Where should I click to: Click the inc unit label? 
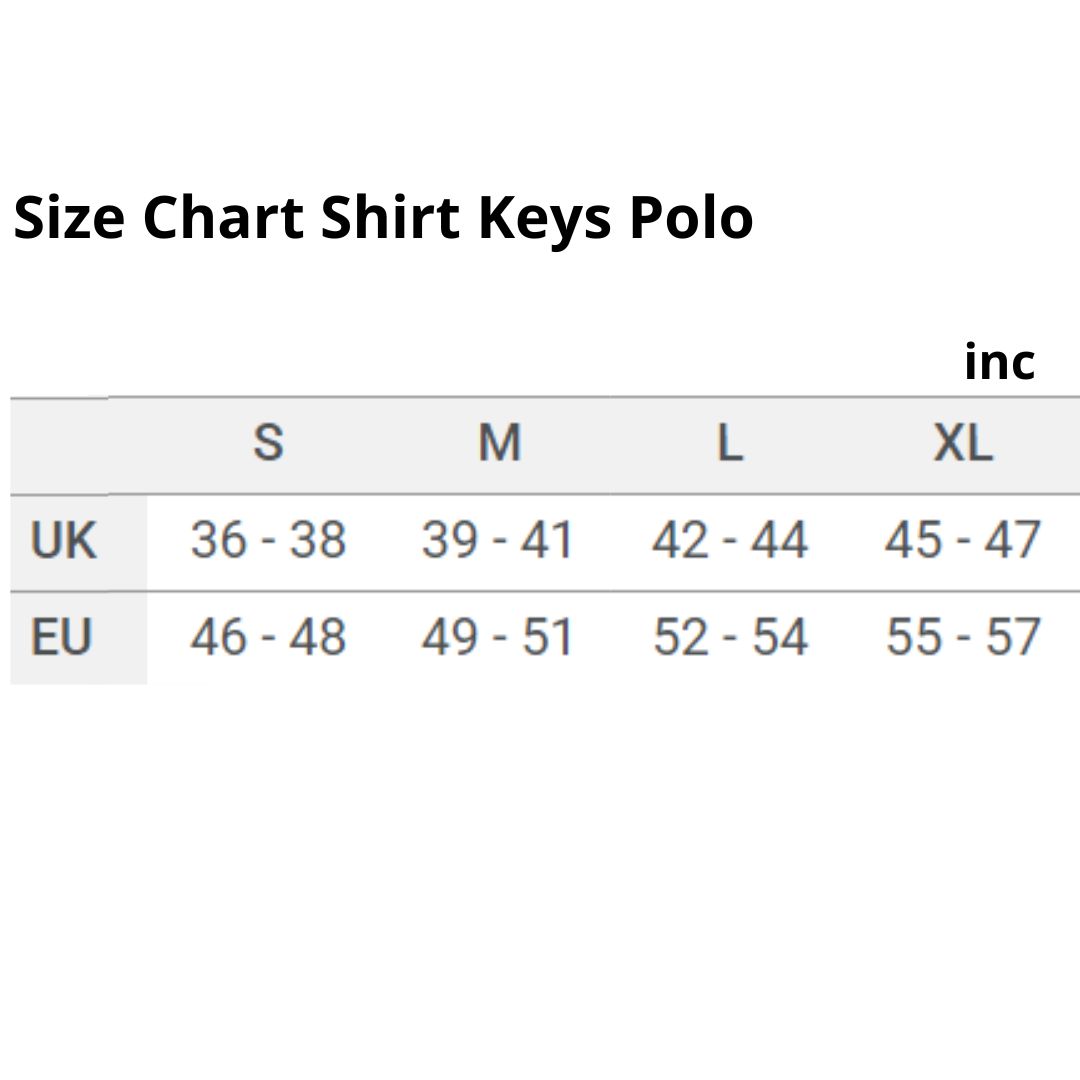pyautogui.click(x=999, y=362)
